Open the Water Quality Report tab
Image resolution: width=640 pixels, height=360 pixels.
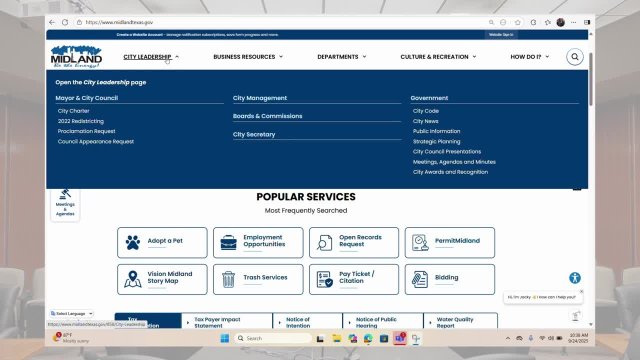coord(461,322)
